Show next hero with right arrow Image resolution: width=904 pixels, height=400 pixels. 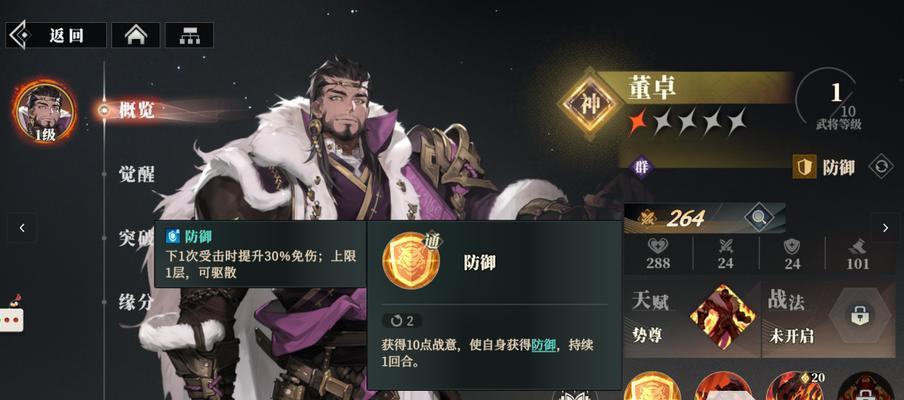(x=885, y=228)
